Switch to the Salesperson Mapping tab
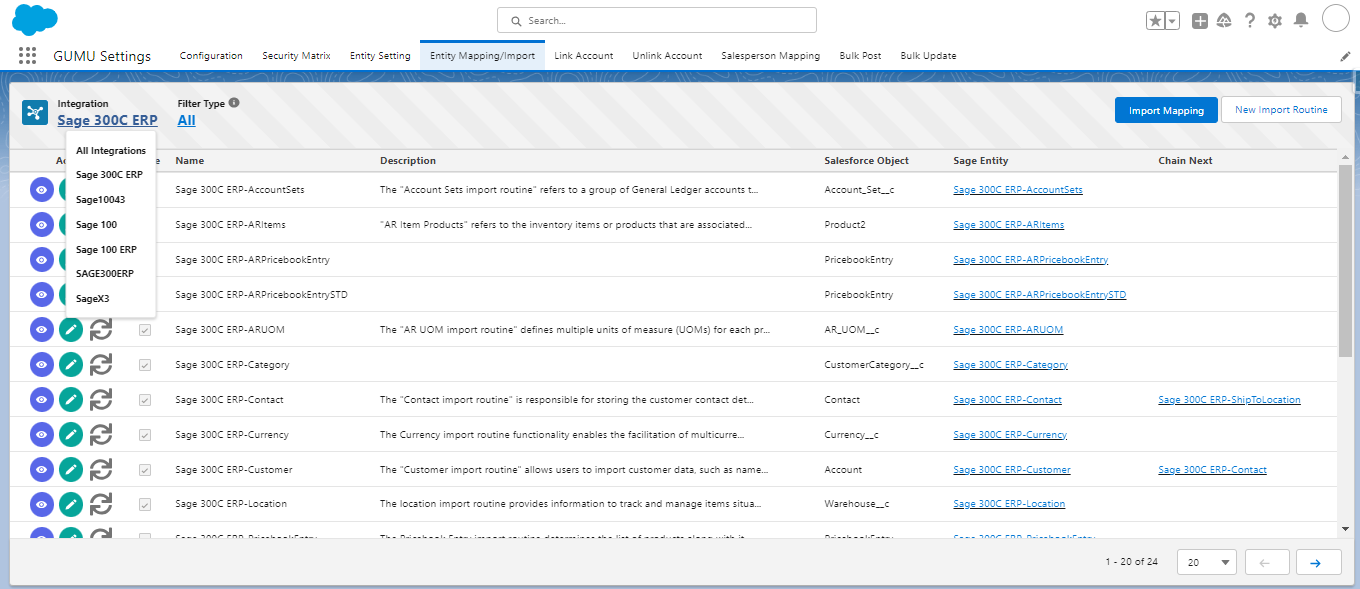Screen dimensions: 1360x589 point(771,56)
